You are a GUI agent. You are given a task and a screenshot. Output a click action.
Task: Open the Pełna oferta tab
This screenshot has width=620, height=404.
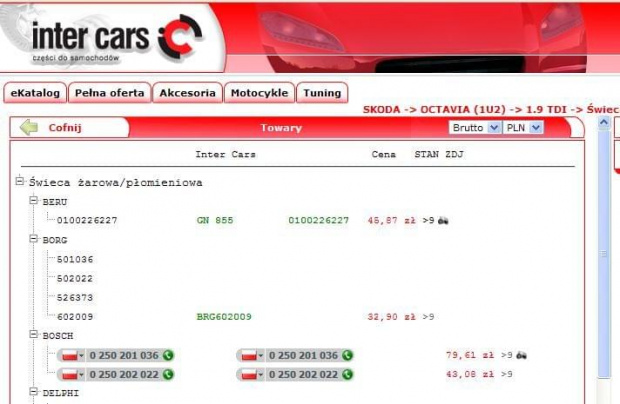110,93
